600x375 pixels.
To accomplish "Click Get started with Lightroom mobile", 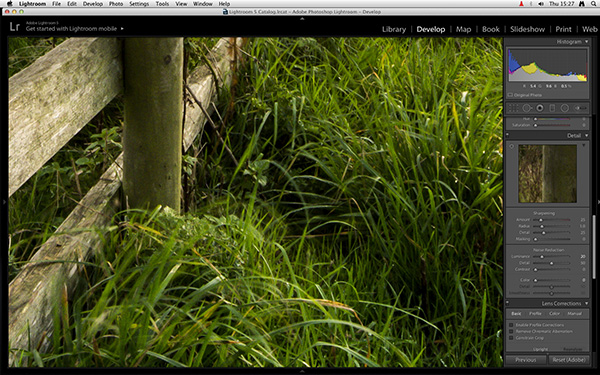I will (x=71, y=29).
